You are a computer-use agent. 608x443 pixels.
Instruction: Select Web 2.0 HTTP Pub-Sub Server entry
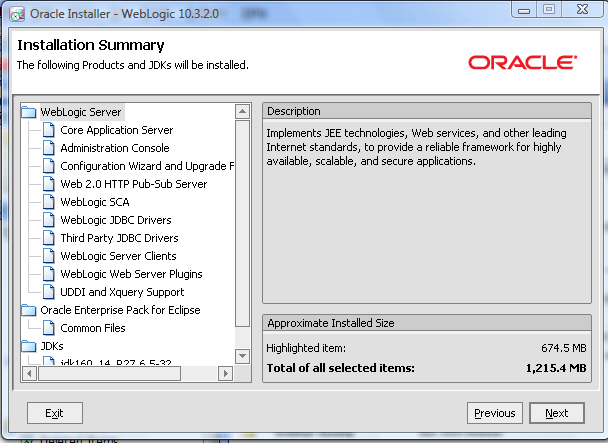[x=134, y=184]
